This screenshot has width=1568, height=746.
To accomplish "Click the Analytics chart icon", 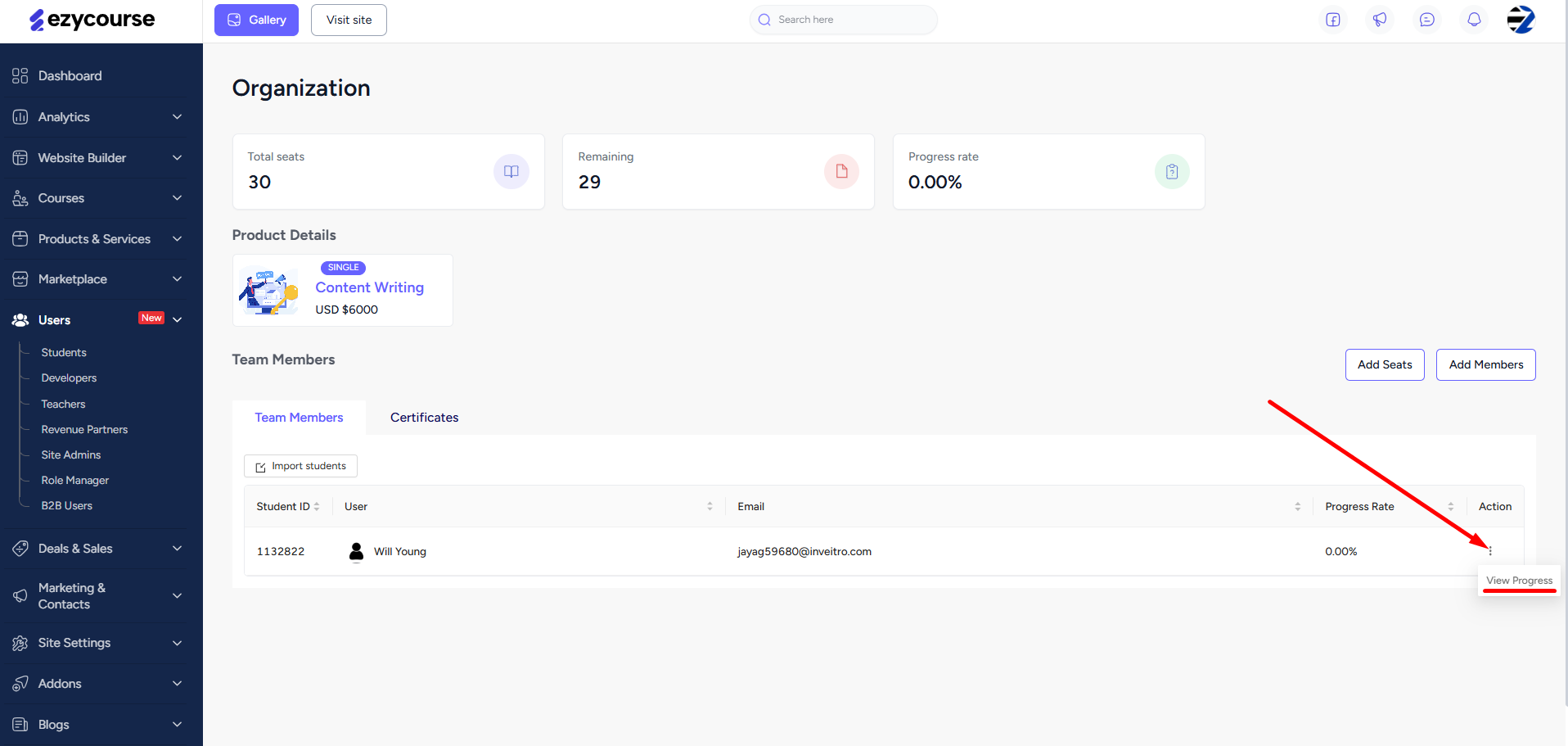I will point(20,117).
